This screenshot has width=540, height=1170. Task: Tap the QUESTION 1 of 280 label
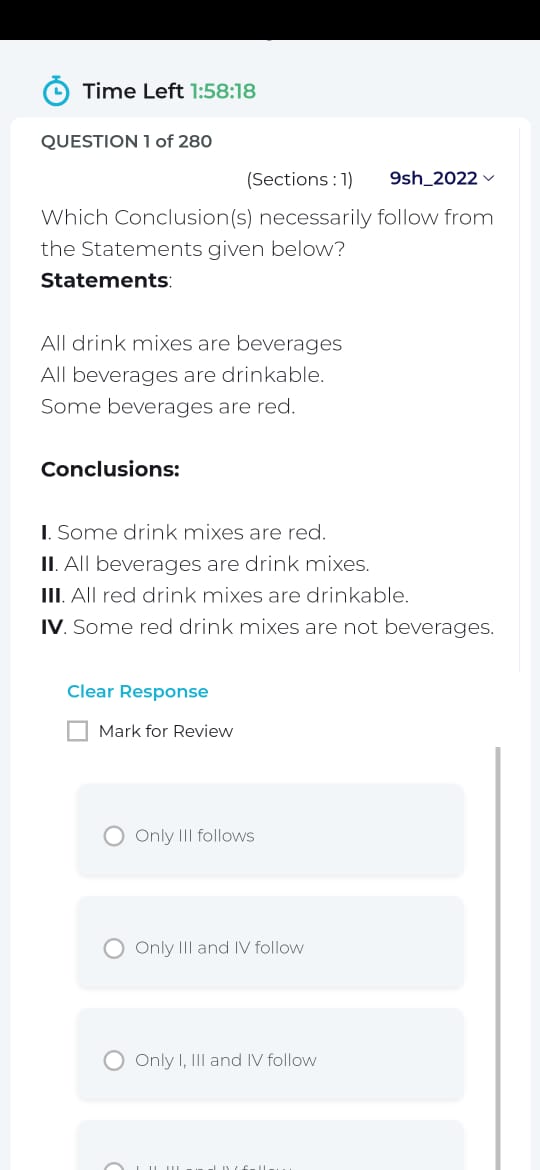126,141
